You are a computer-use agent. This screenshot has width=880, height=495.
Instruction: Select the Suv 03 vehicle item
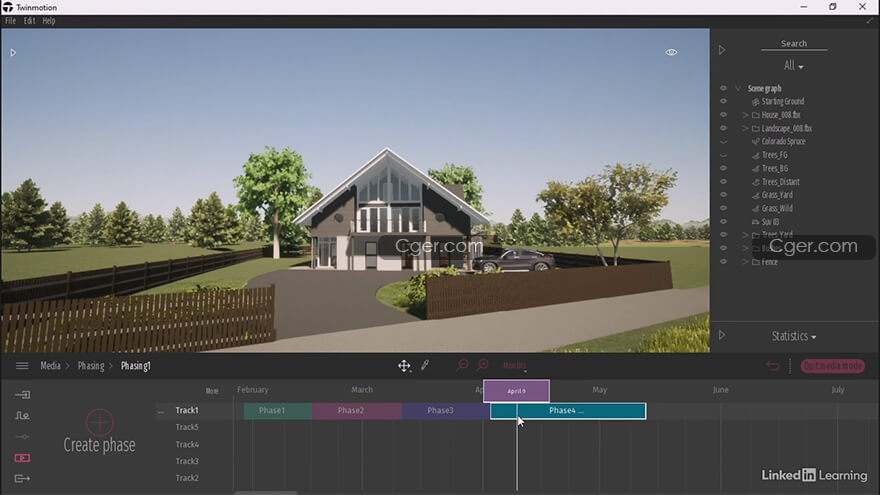(770, 222)
